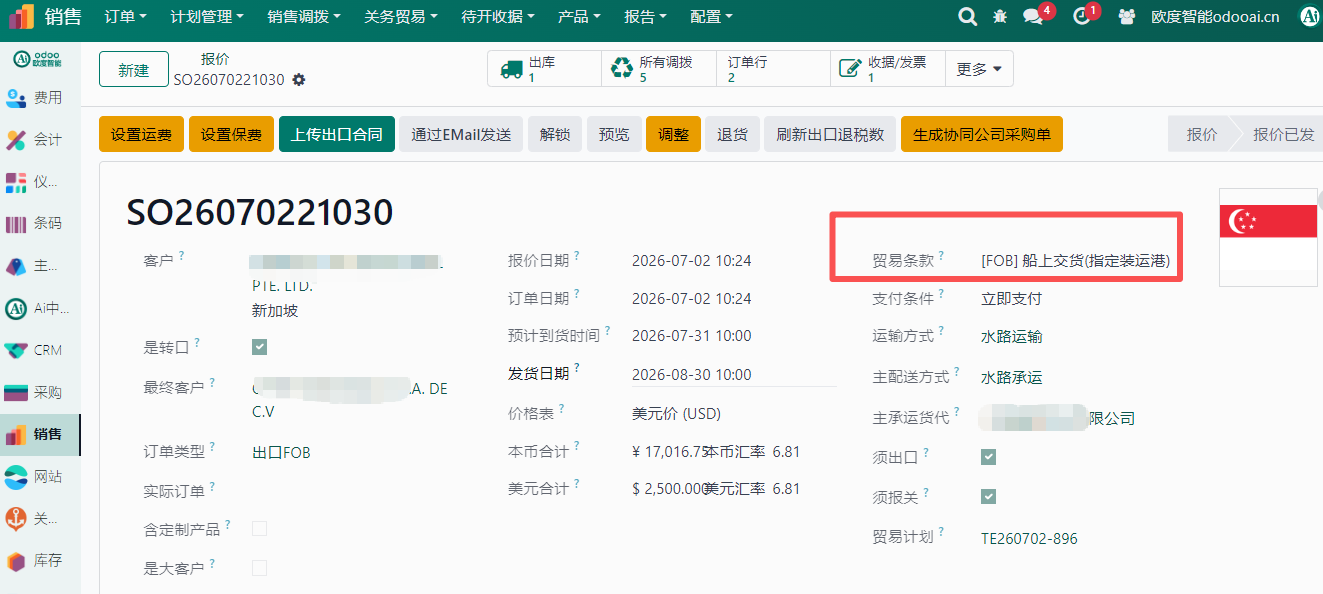
Task: Open 收据/发票 edit smart button
Action: point(887,69)
